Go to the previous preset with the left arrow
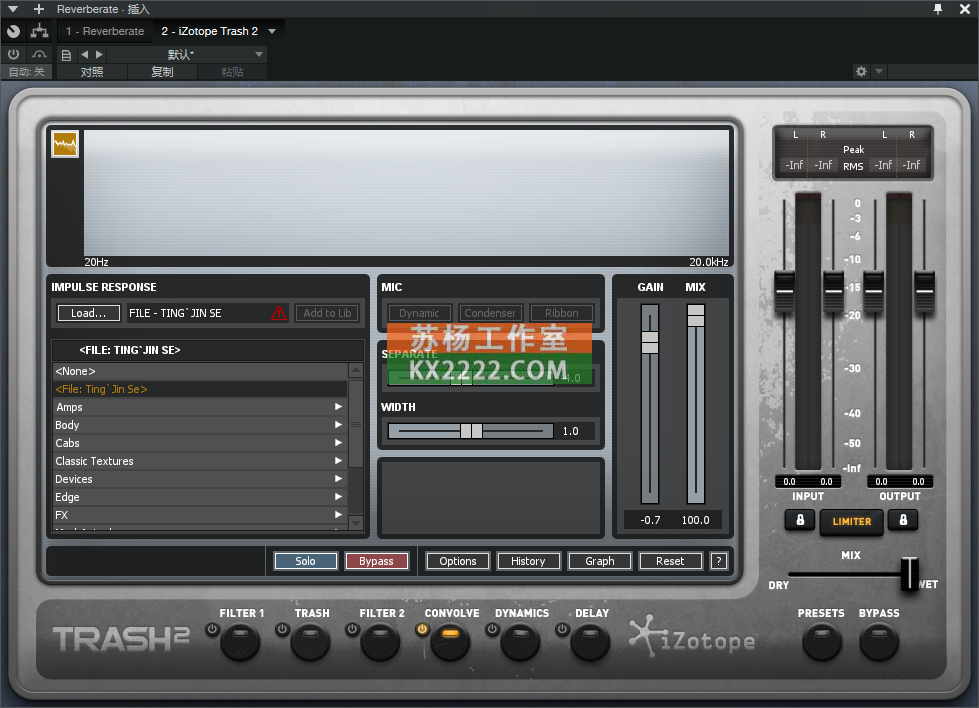Image resolution: width=979 pixels, height=708 pixels. (84, 54)
